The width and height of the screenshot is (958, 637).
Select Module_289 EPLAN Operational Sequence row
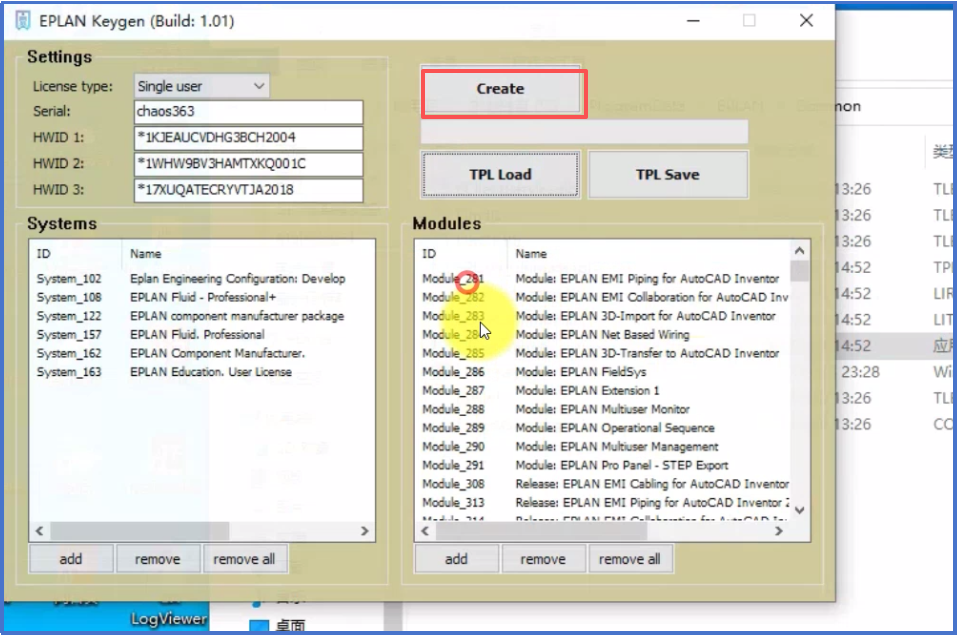603,428
